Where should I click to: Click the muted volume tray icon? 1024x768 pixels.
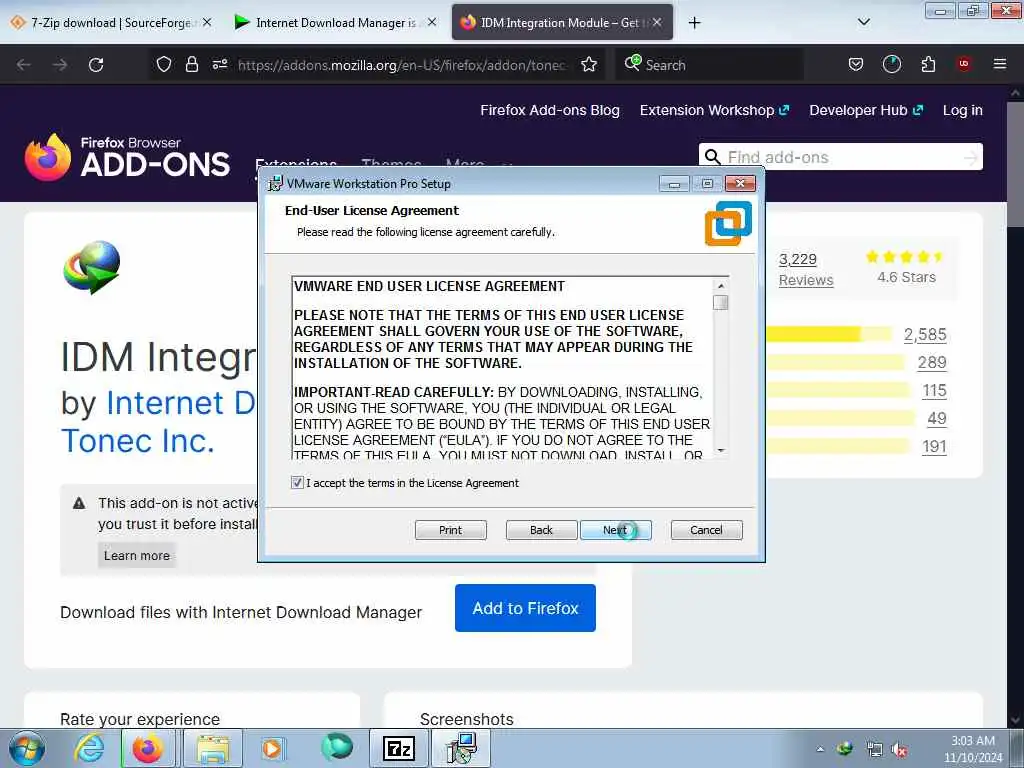click(x=900, y=750)
